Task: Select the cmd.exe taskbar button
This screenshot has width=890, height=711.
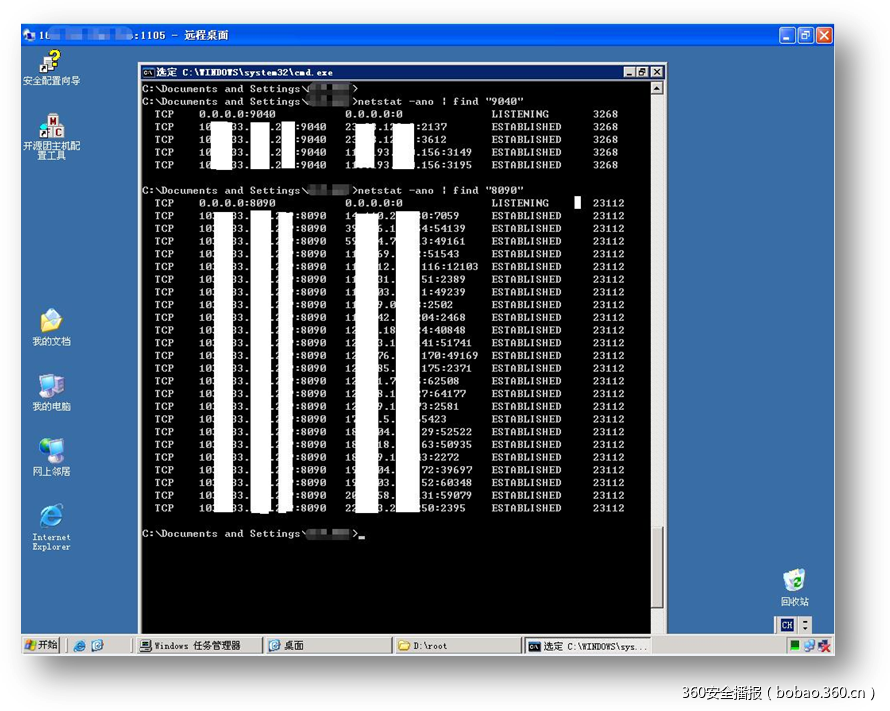Action: (587, 646)
